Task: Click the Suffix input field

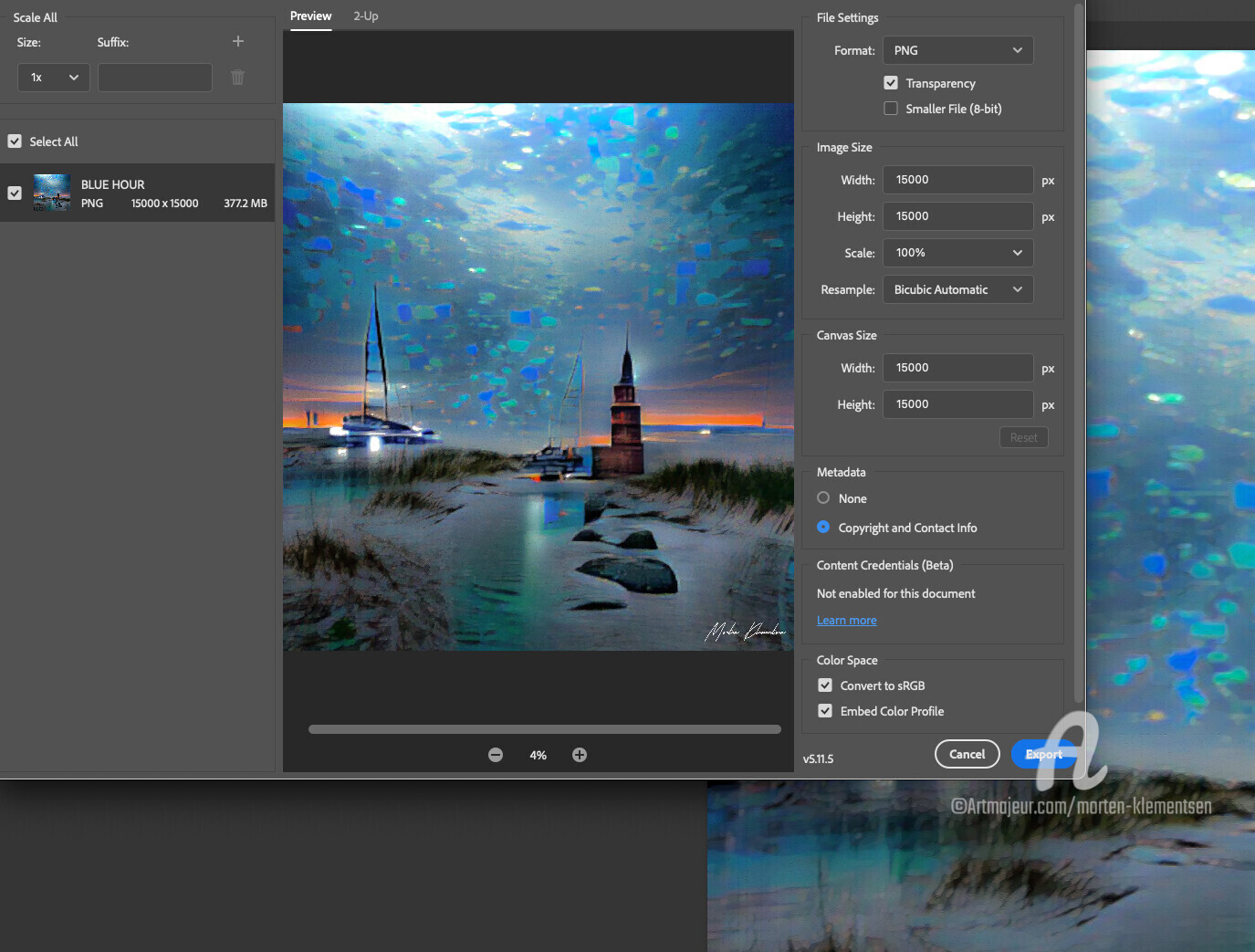Action: point(155,78)
